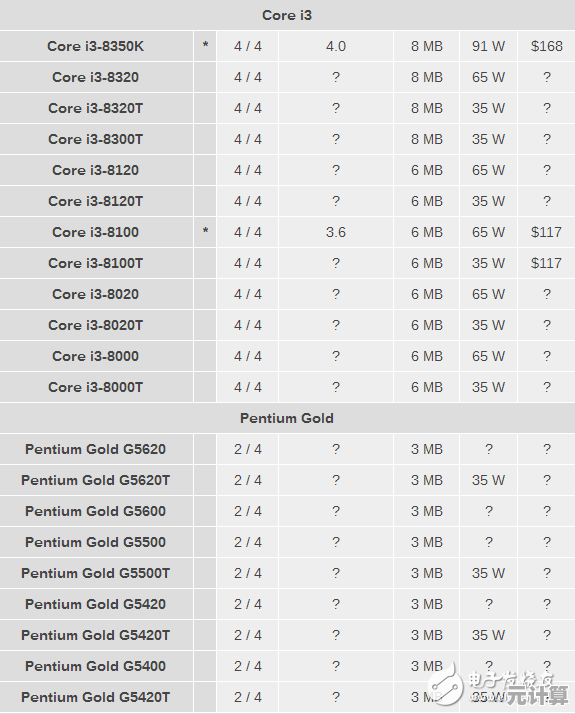Select the Pentium Gold G5420 2 / 4 cell
575x714 pixels.
click(x=248, y=604)
